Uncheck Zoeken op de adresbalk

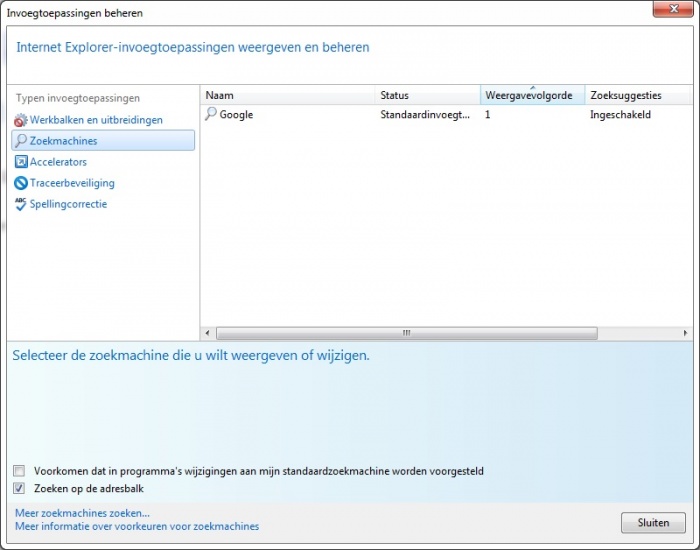coord(19,488)
